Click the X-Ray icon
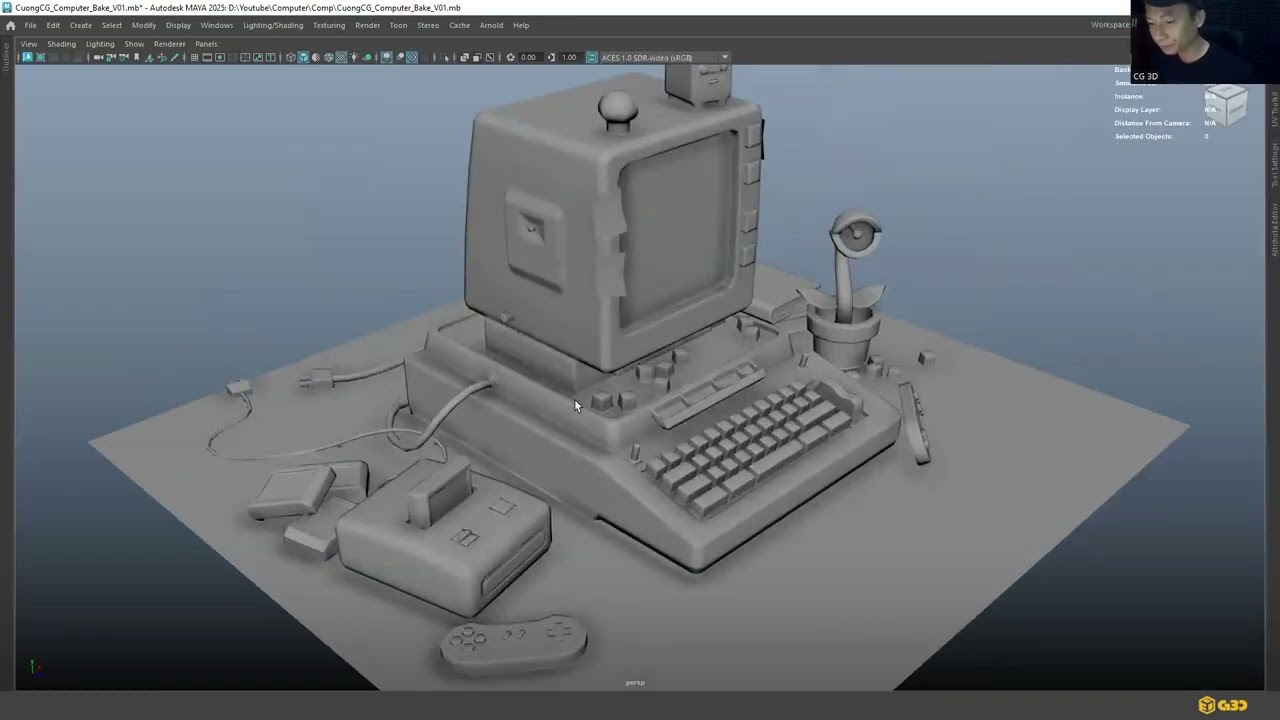 click(x=464, y=57)
